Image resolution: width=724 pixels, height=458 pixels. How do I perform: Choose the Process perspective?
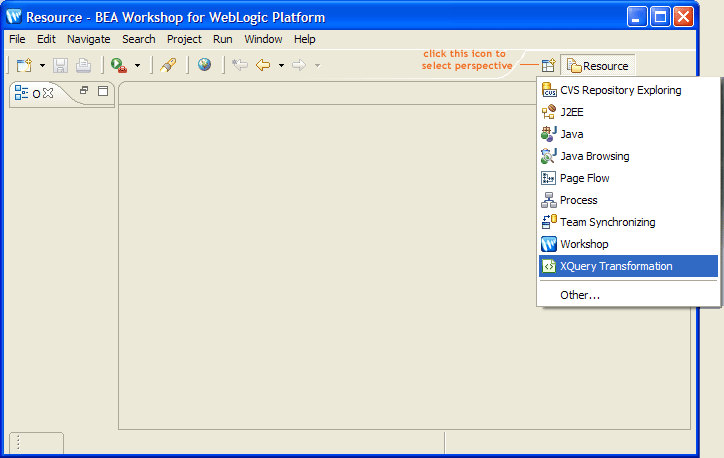[x=628, y=200]
